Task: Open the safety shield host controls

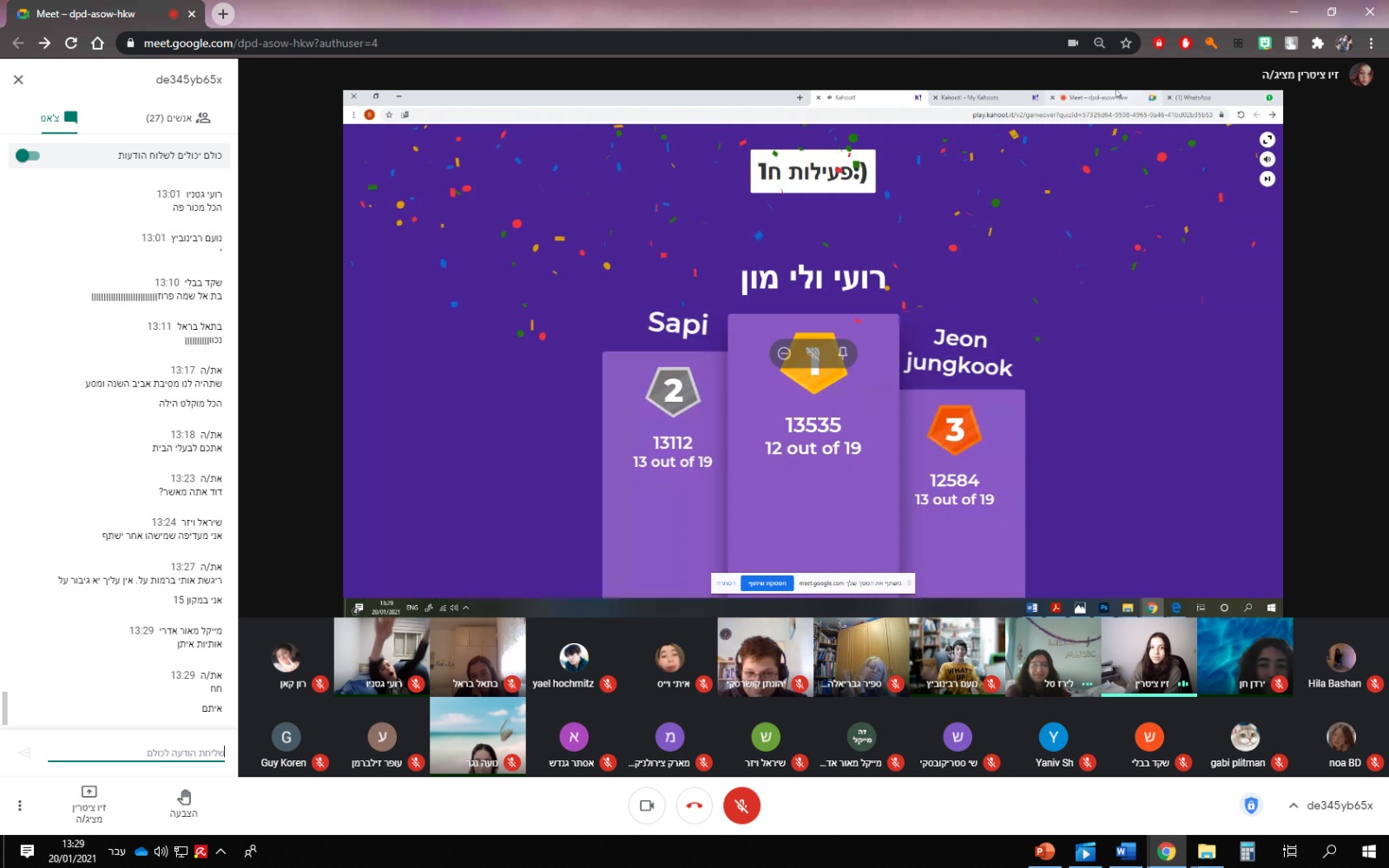Action: (x=1251, y=806)
